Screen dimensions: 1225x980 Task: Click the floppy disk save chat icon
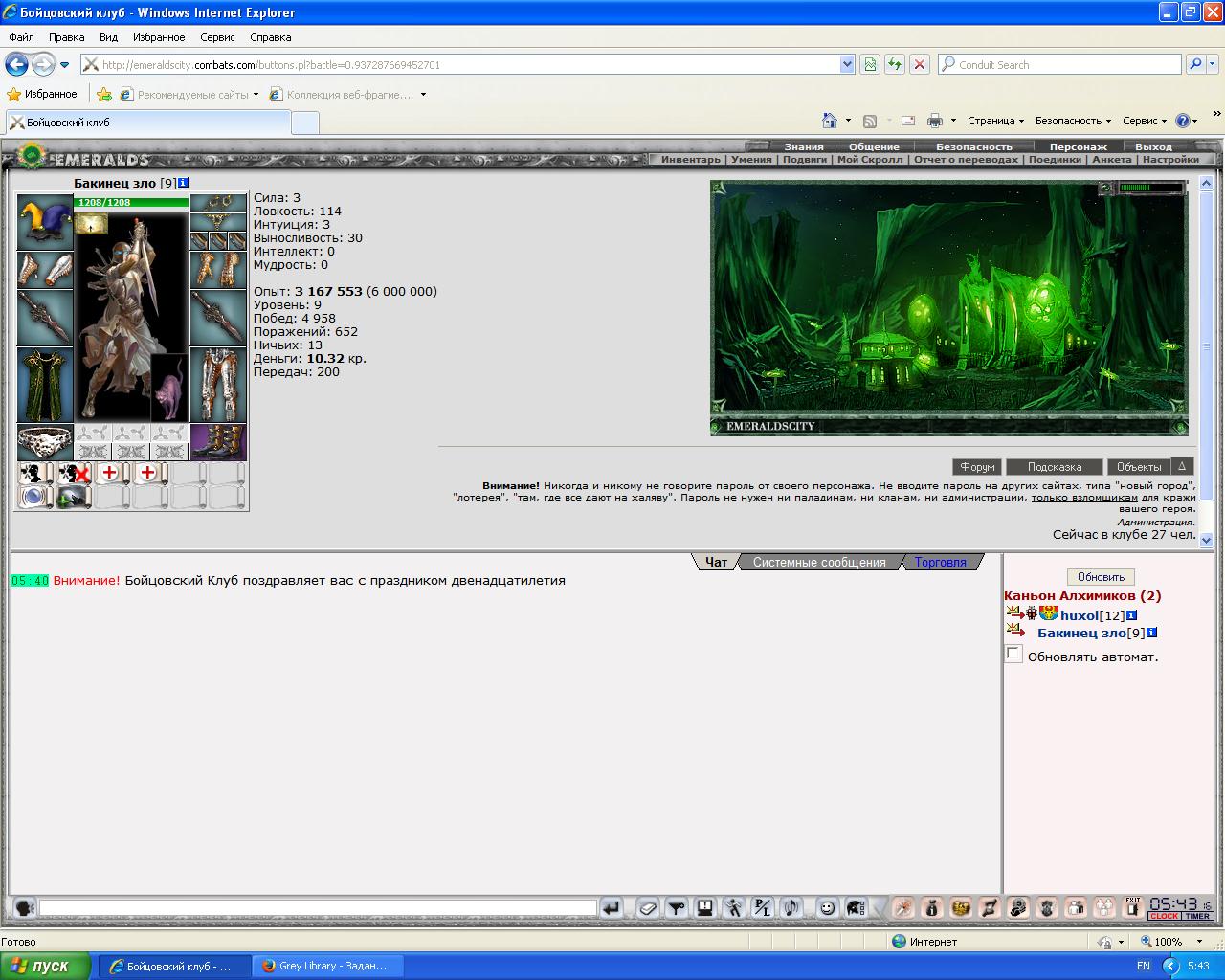coord(705,907)
